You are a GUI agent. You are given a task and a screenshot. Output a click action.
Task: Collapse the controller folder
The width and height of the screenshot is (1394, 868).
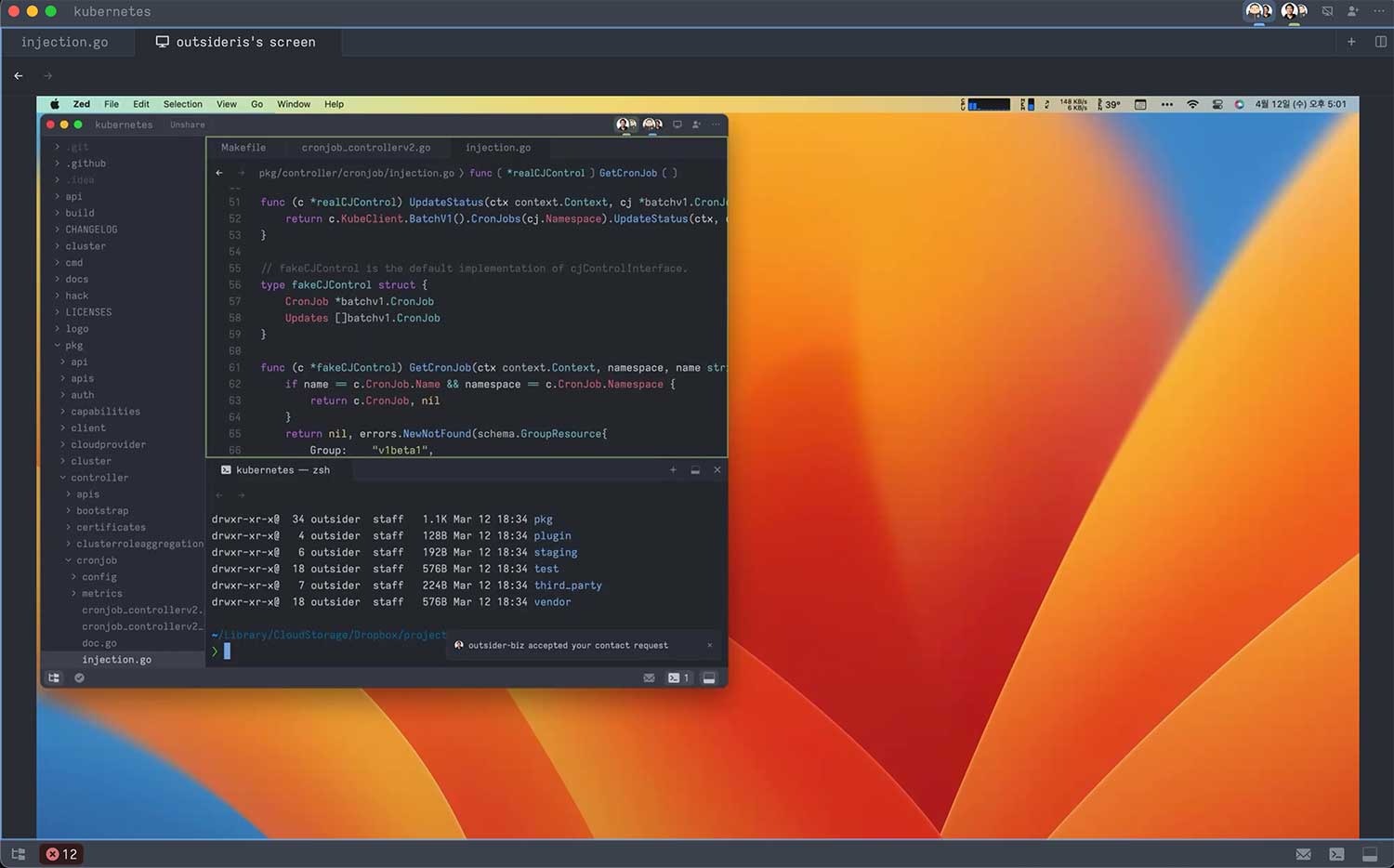(123, 478)
